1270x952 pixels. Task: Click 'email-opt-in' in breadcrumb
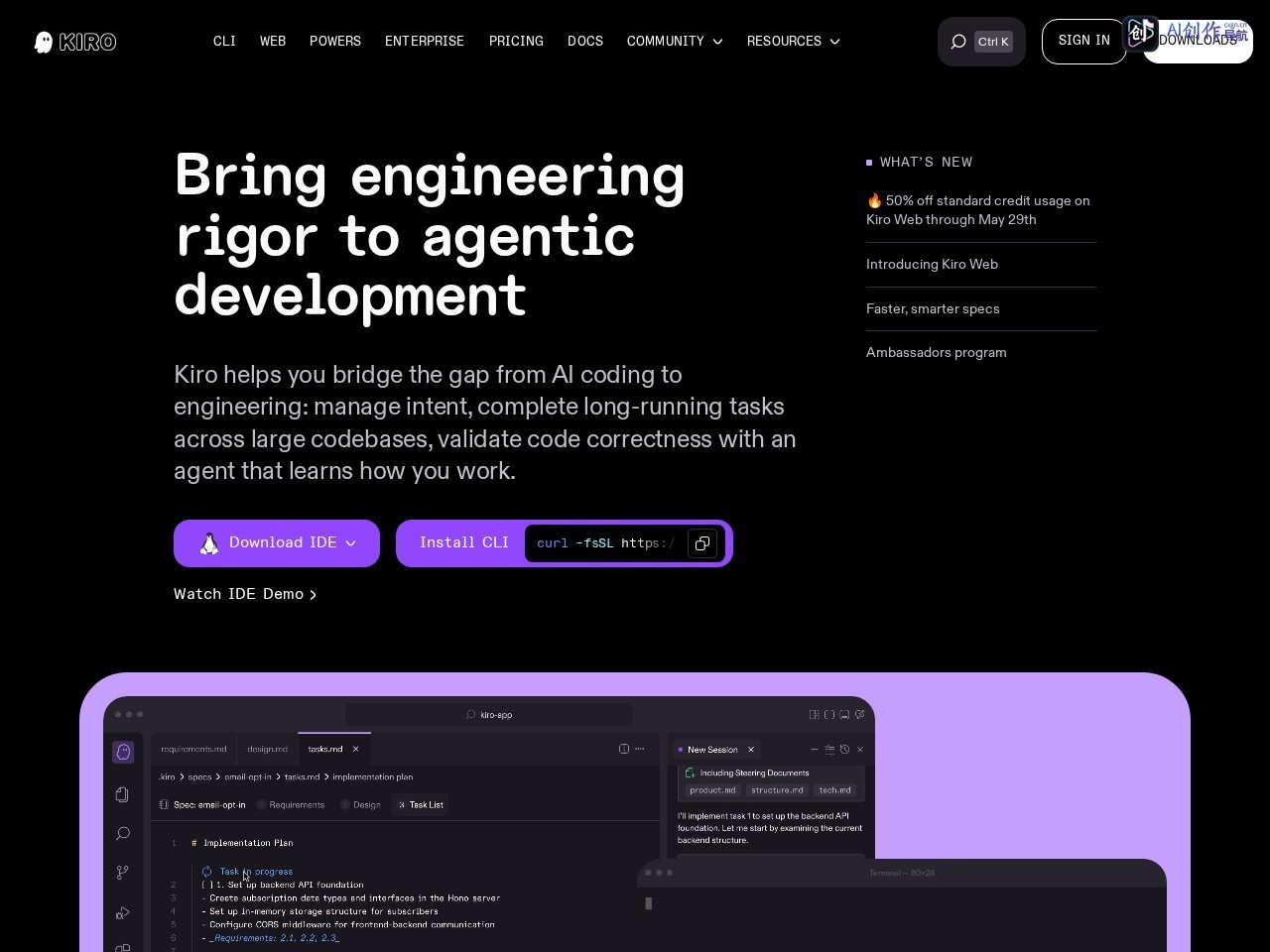point(247,777)
